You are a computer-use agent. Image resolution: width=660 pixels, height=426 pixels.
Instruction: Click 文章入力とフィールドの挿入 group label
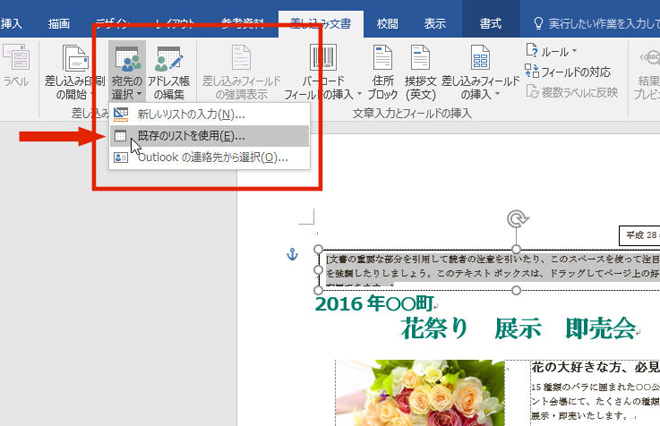pos(412,113)
